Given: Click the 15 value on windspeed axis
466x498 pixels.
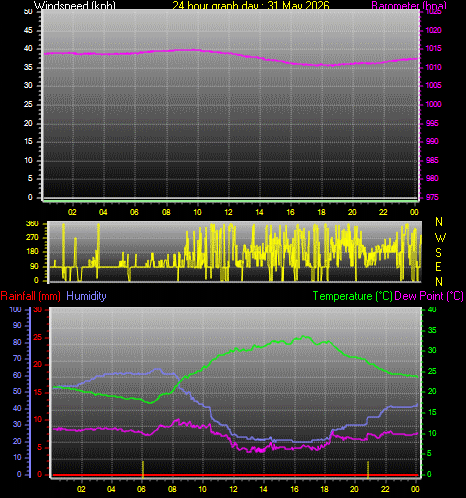Looking at the screenshot, I should [28, 141].
